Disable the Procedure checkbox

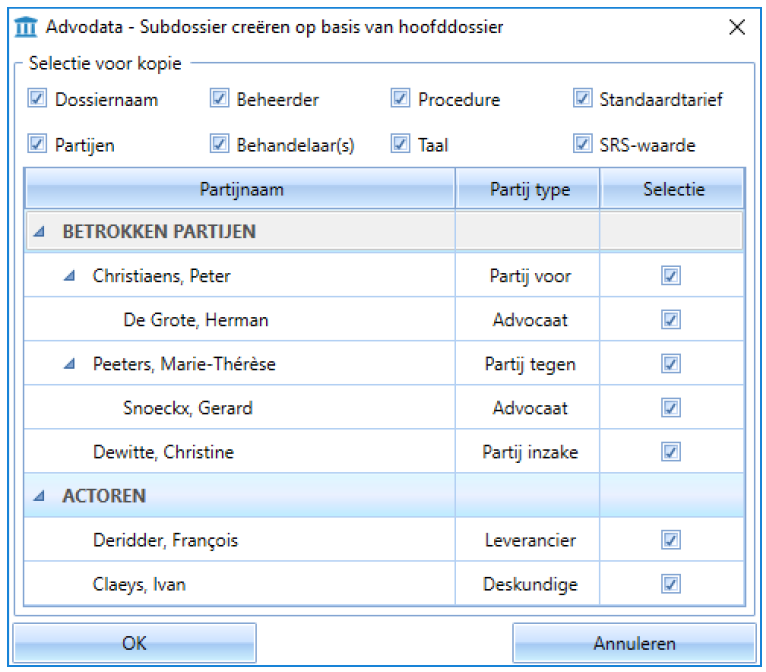pos(400,98)
